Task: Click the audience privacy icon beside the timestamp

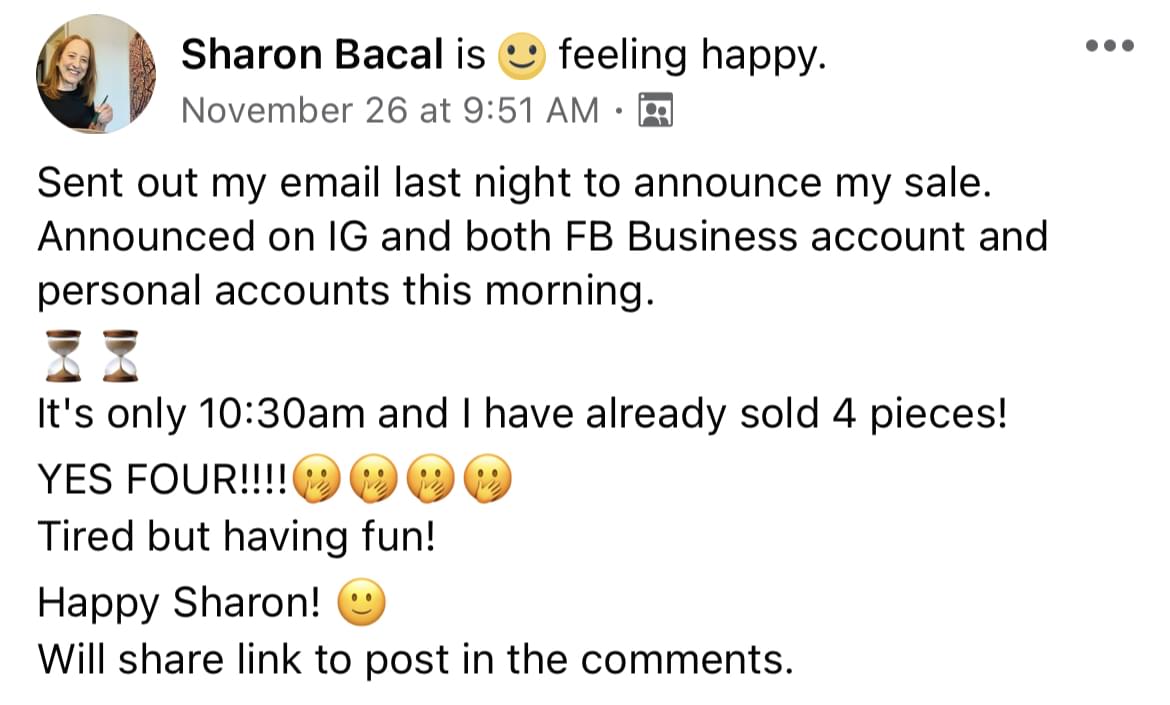Action: pos(655,110)
